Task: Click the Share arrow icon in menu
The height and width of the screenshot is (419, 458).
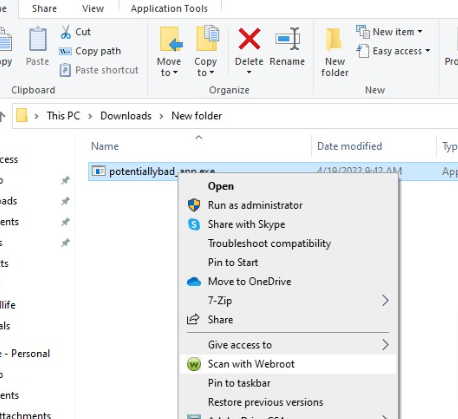Action: click(193, 319)
